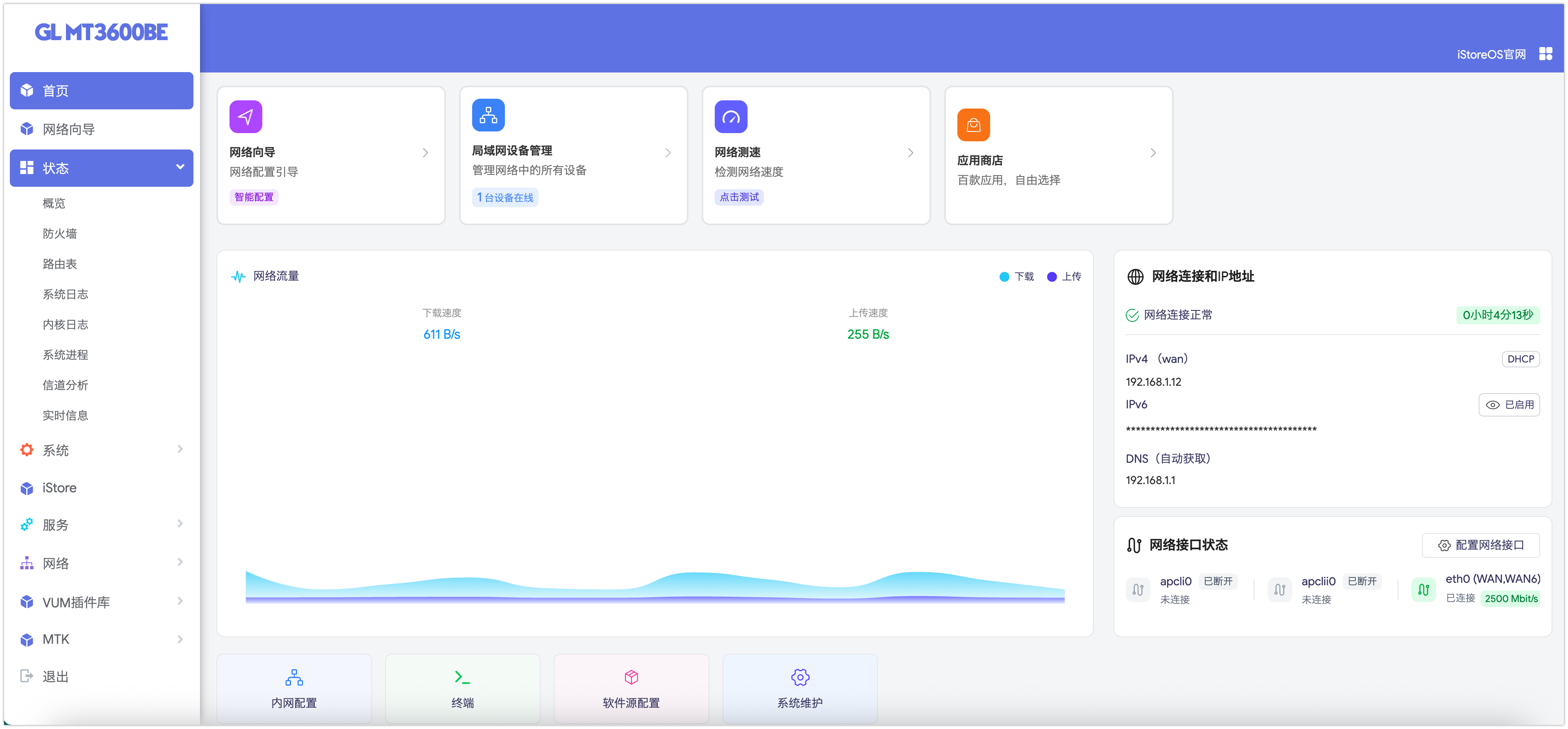Click the uptime badge 0小时4分13秒

coord(1498,315)
